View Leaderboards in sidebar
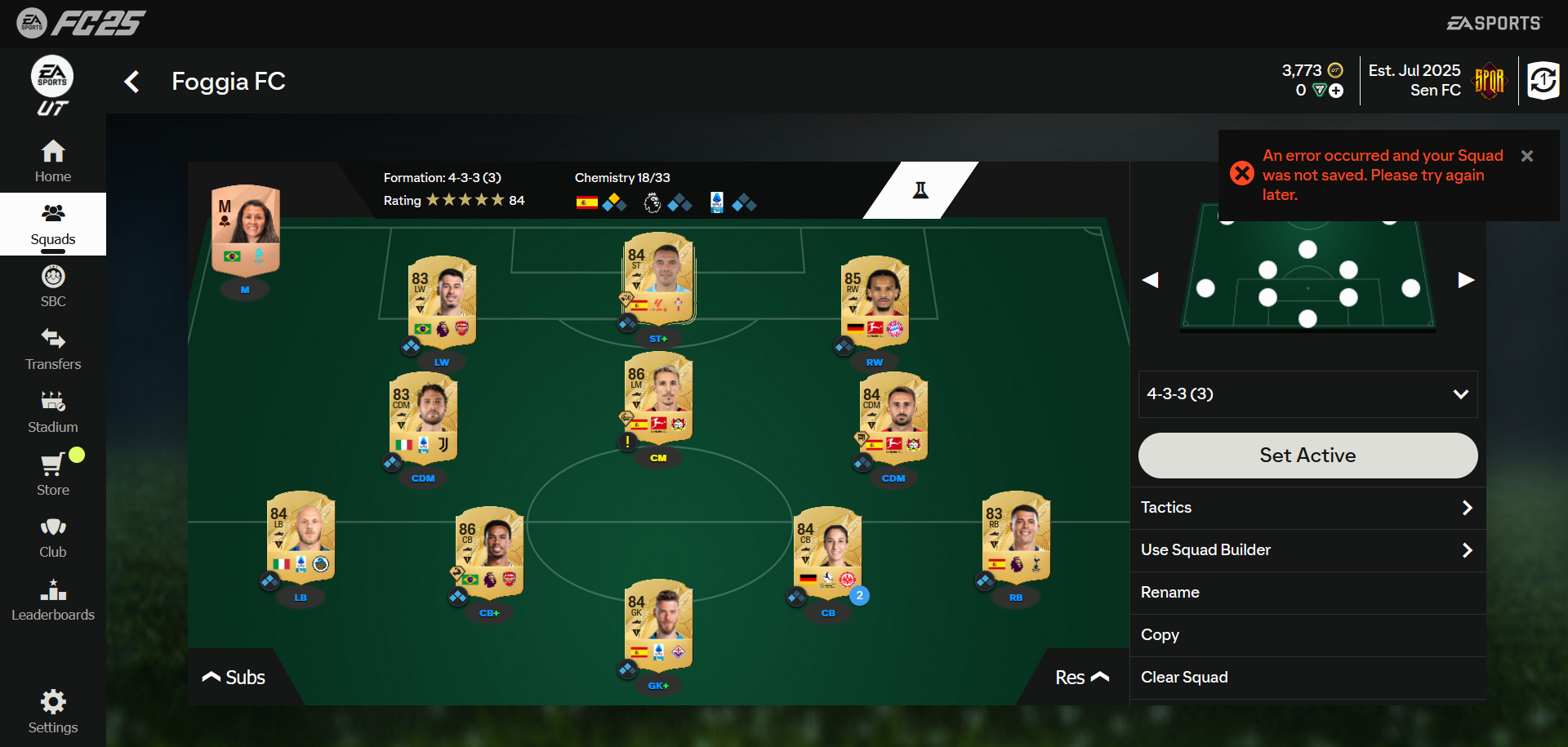 [53, 600]
